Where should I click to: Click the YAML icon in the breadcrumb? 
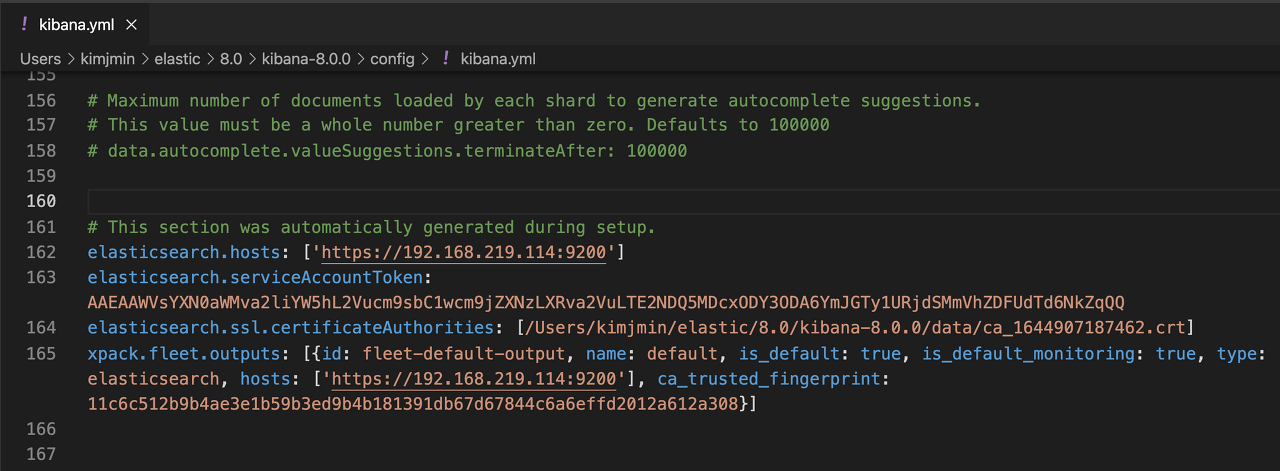point(445,59)
